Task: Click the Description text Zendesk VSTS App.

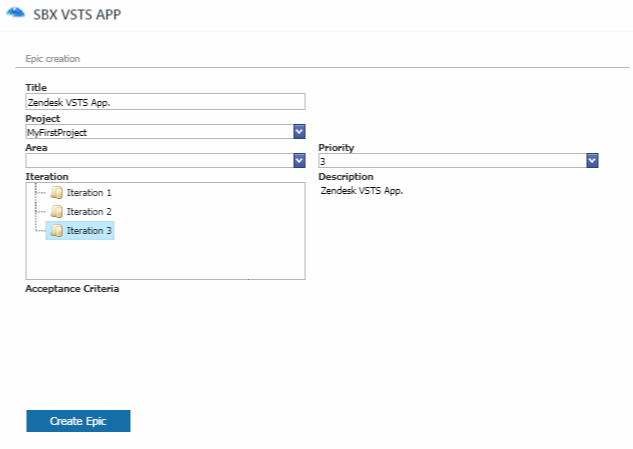Action: coord(362,191)
